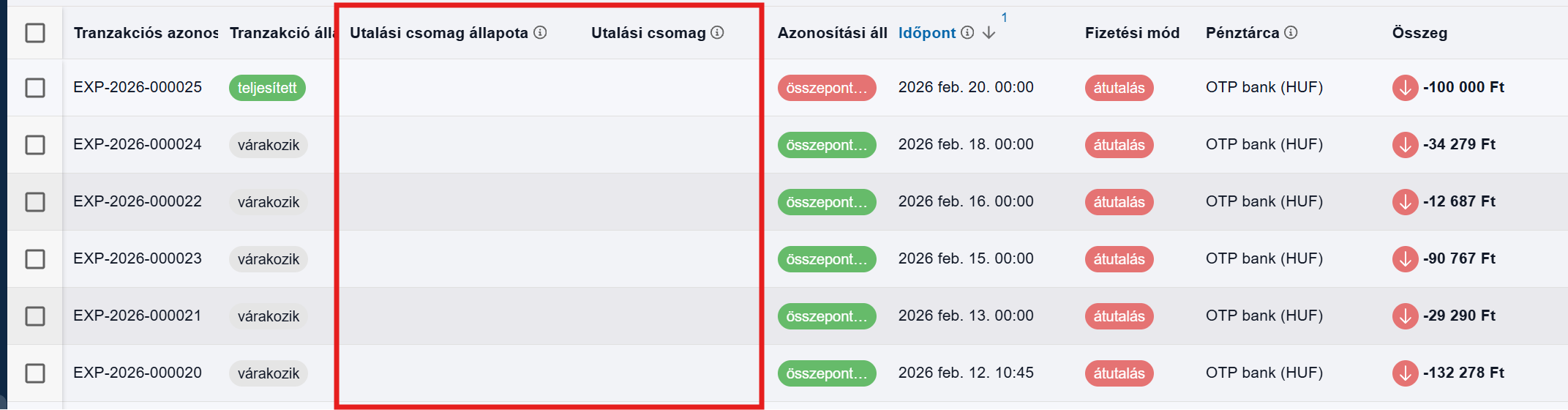The width and height of the screenshot is (1568, 410).
Task: Click the descending sort arrow on Időpont
Action: pyautogui.click(x=989, y=33)
